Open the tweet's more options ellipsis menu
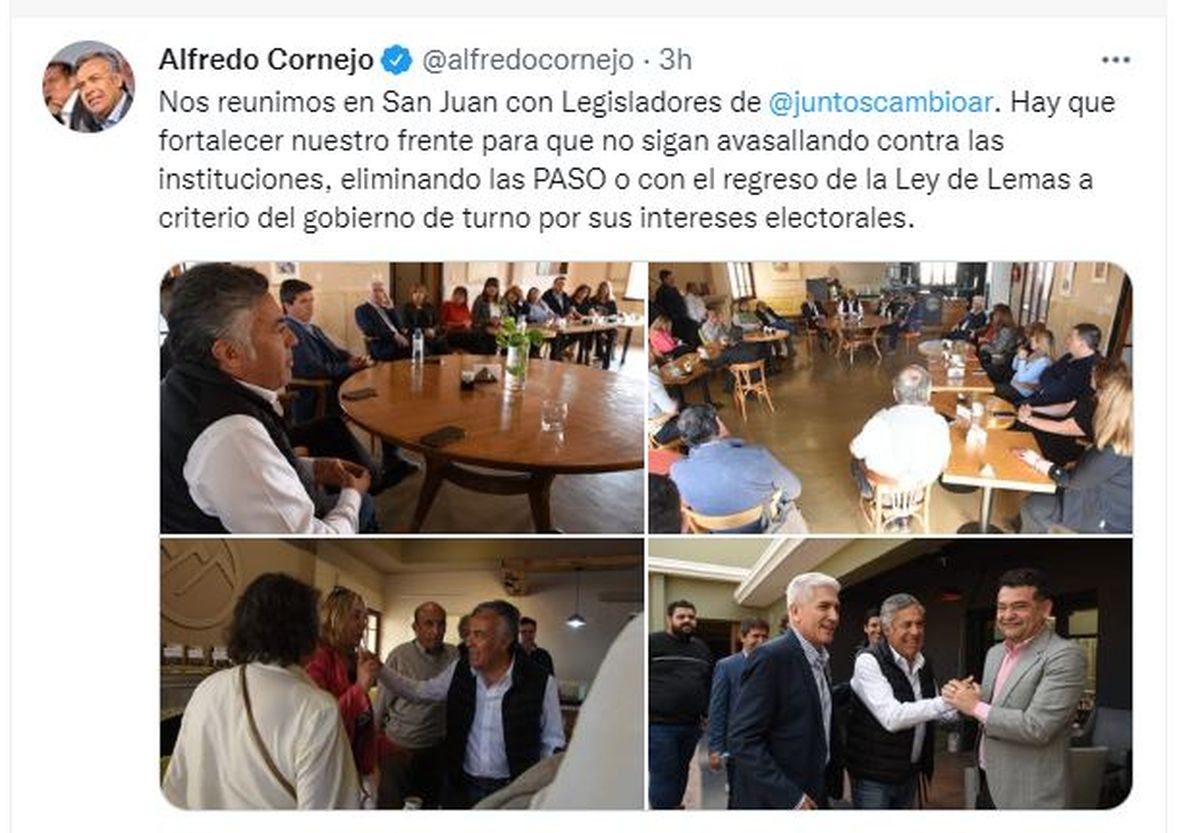Image resolution: width=1200 pixels, height=833 pixels. (x=1115, y=60)
